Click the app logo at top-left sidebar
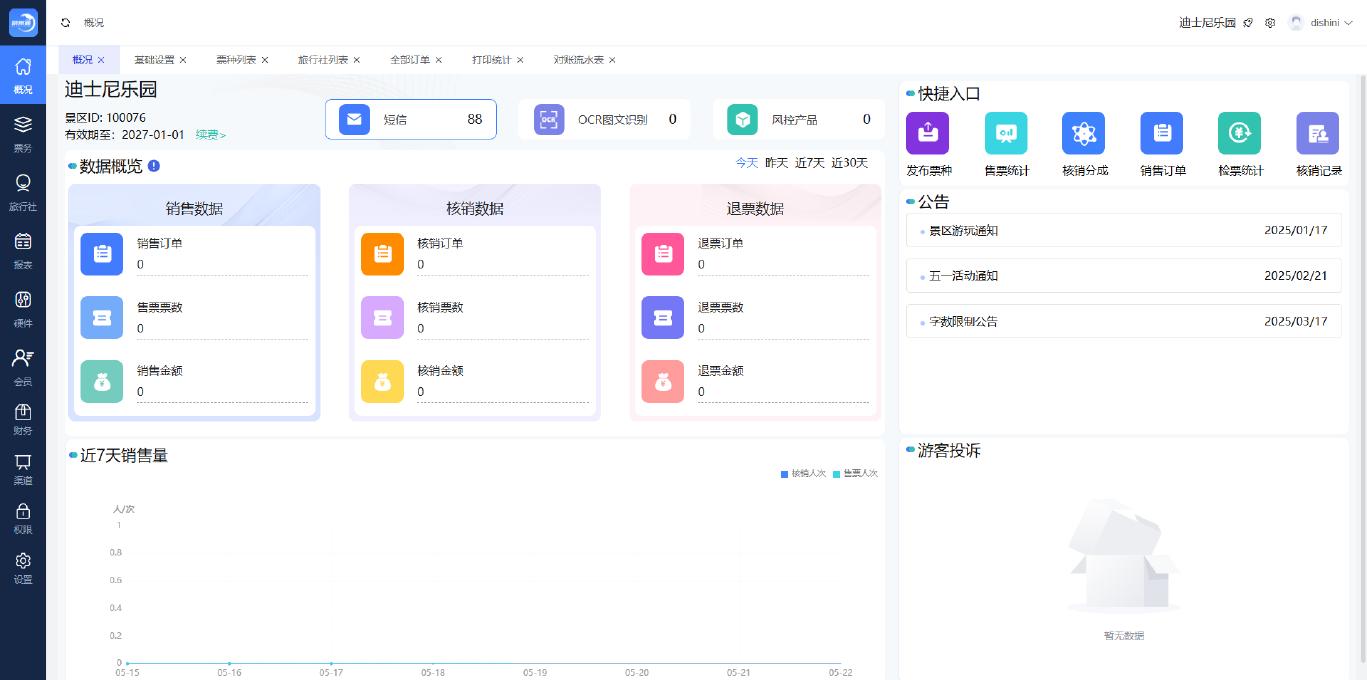Screen dimensions: 1367x680 tap(23, 22)
